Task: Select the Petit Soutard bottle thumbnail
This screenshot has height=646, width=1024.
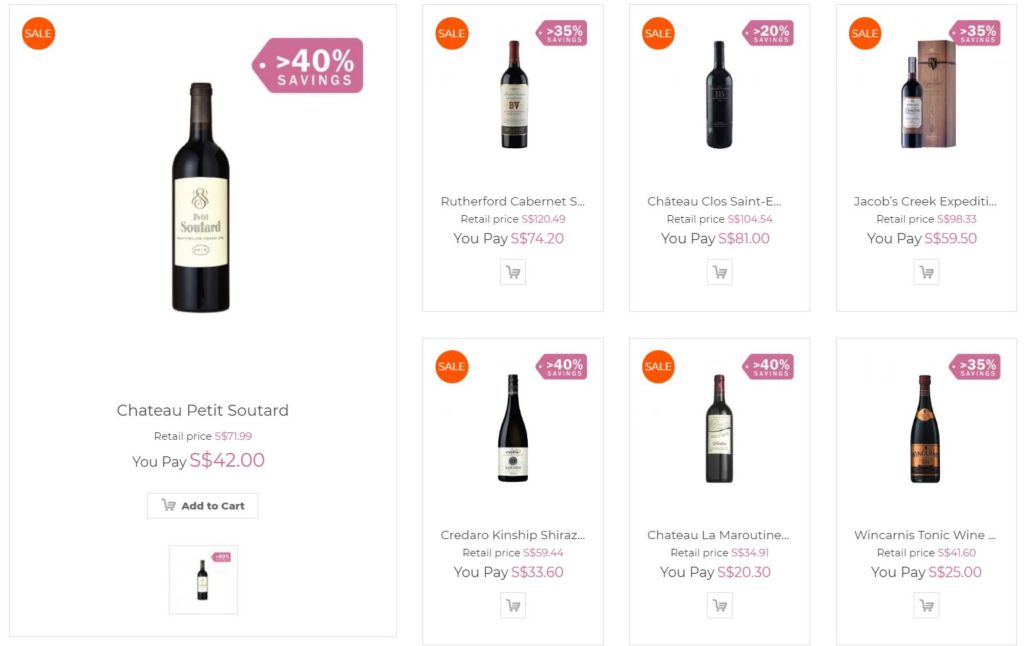Action: [x=203, y=580]
